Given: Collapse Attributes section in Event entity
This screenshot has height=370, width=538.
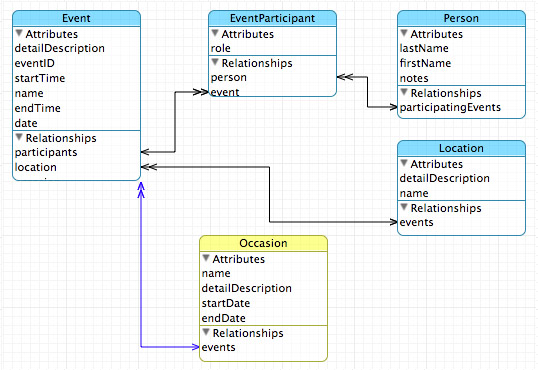Looking at the screenshot, I should pyautogui.click(x=19, y=34).
